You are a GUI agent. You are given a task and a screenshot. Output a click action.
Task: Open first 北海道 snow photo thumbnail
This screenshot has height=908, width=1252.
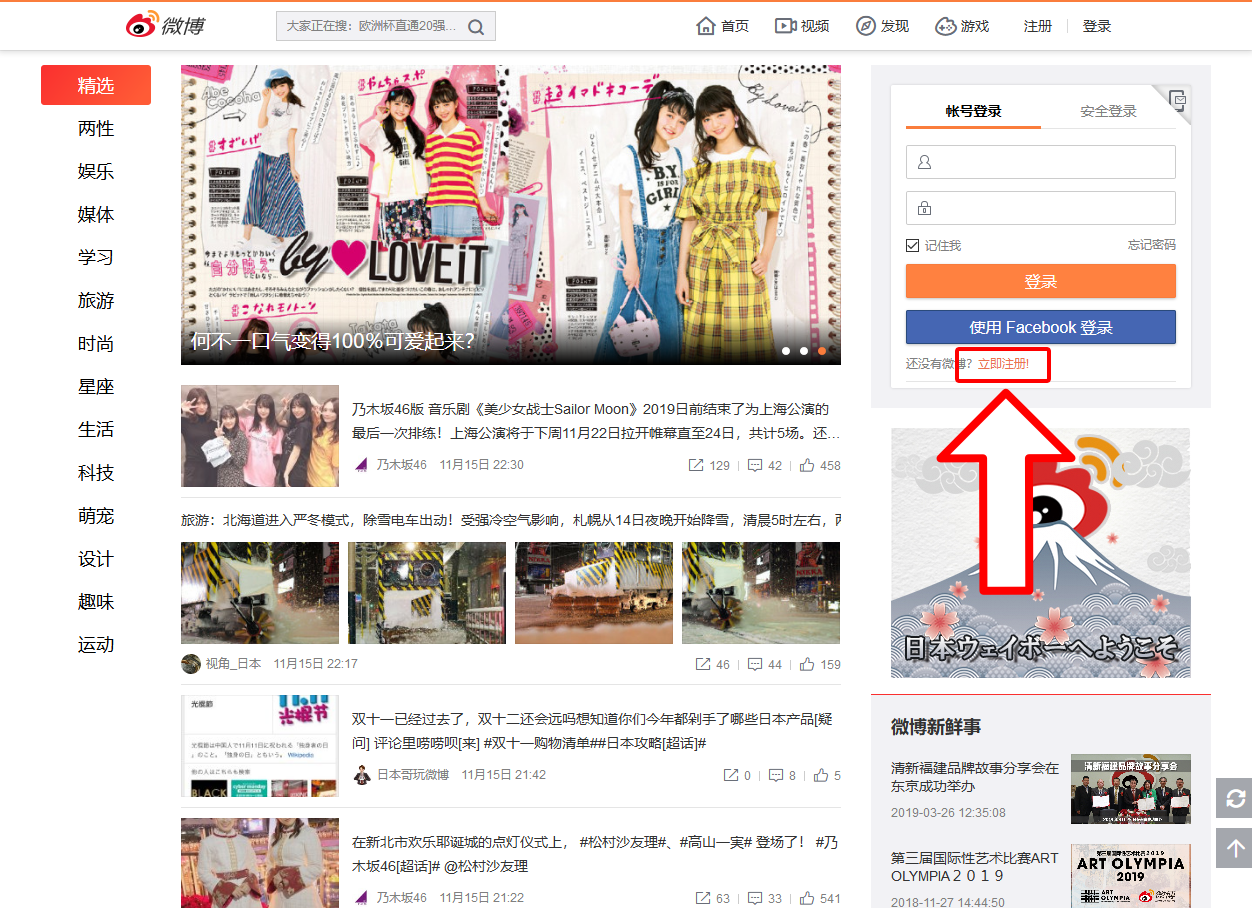(x=260, y=593)
